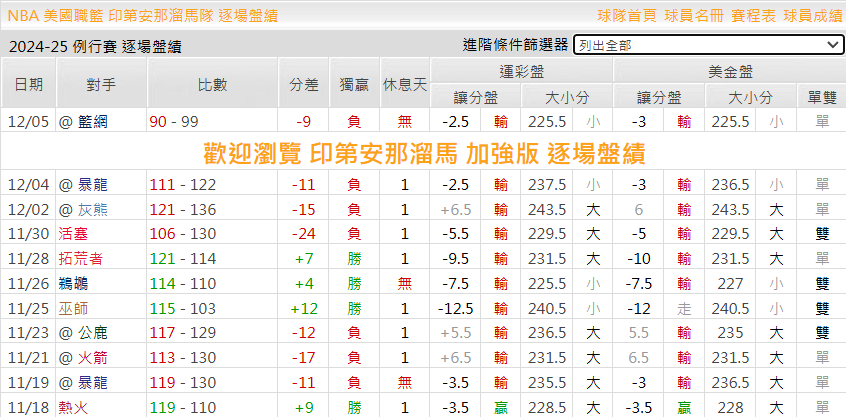Click the 12/05 date cell
Screen dimensions: 846x417
tap(29, 122)
